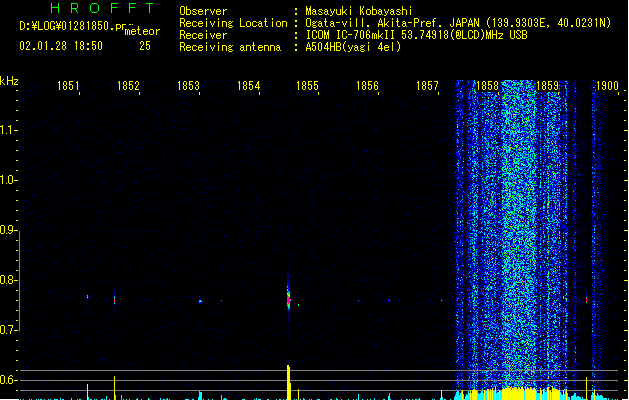Click the 0.9 kHz axis label

pos(7,230)
